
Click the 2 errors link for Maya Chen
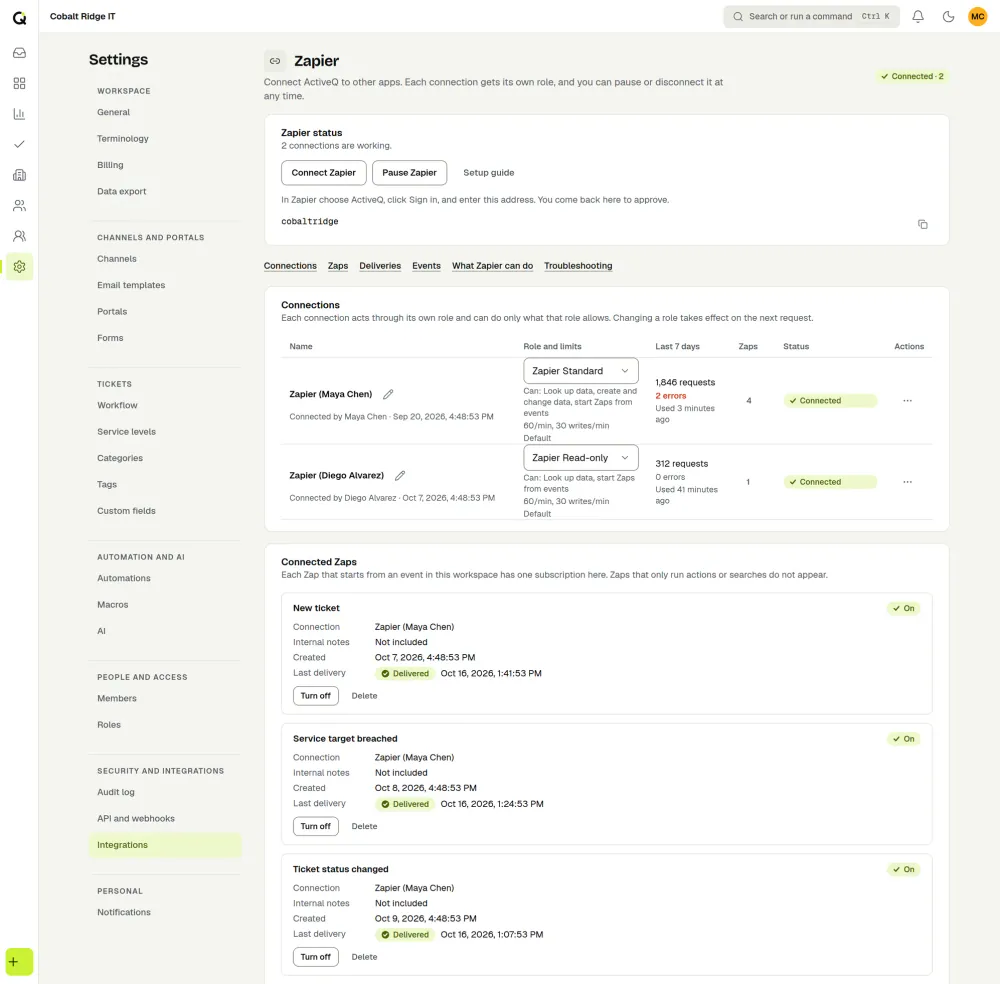670,396
